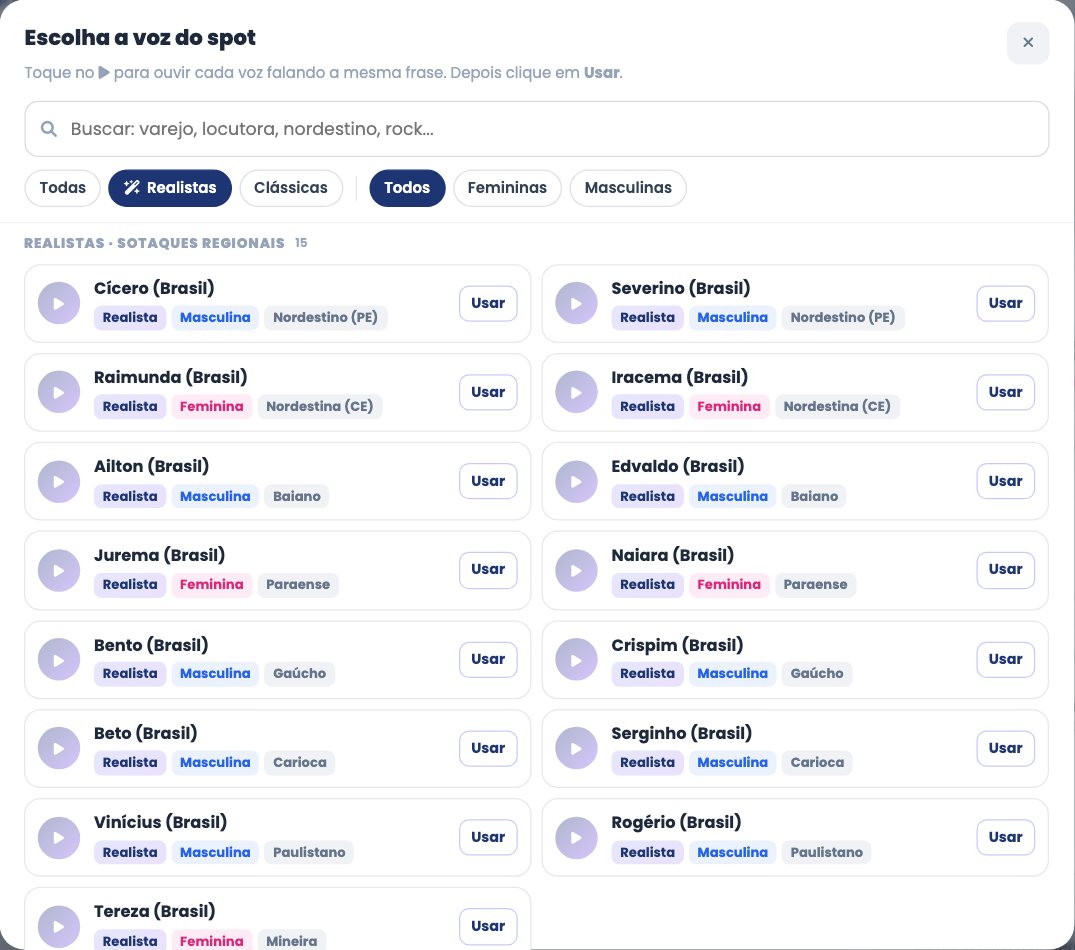This screenshot has width=1075, height=950.
Task: Use the Naiara voice
Action: (x=1005, y=570)
